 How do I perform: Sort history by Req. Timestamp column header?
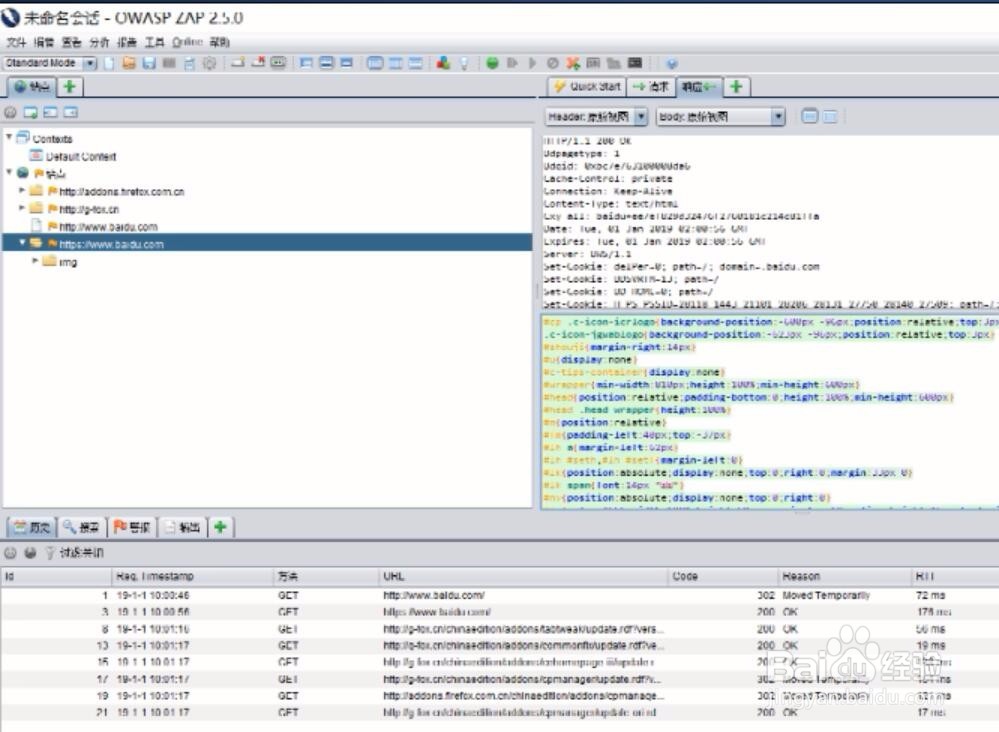tap(192, 577)
